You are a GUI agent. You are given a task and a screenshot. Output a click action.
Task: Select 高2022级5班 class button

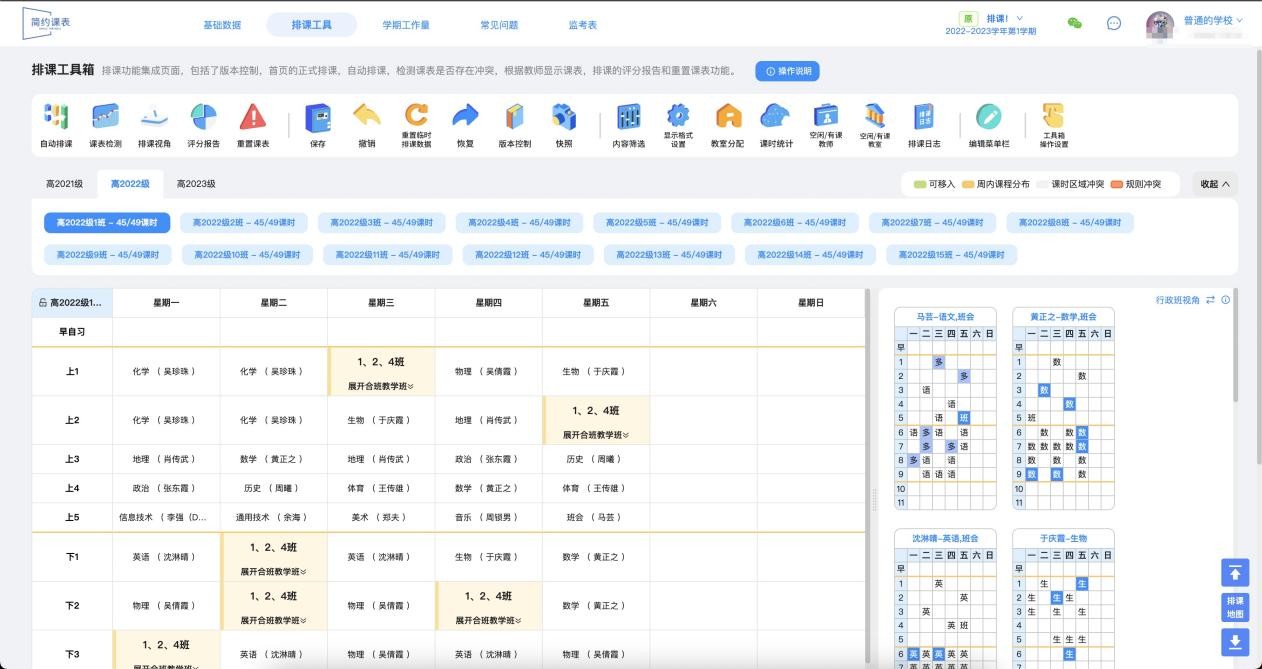(x=657, y=222)
